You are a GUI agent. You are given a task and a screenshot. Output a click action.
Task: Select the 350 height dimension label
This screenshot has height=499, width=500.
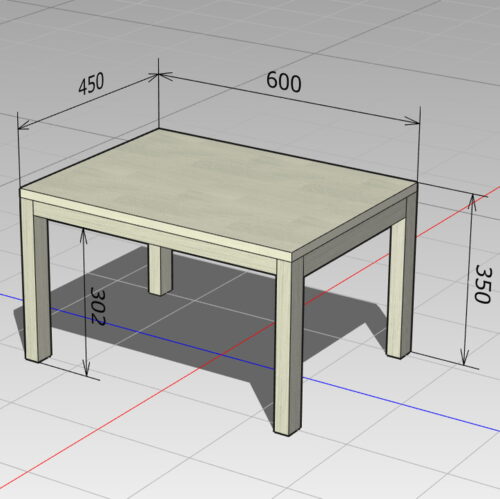(x=483, y=284)
